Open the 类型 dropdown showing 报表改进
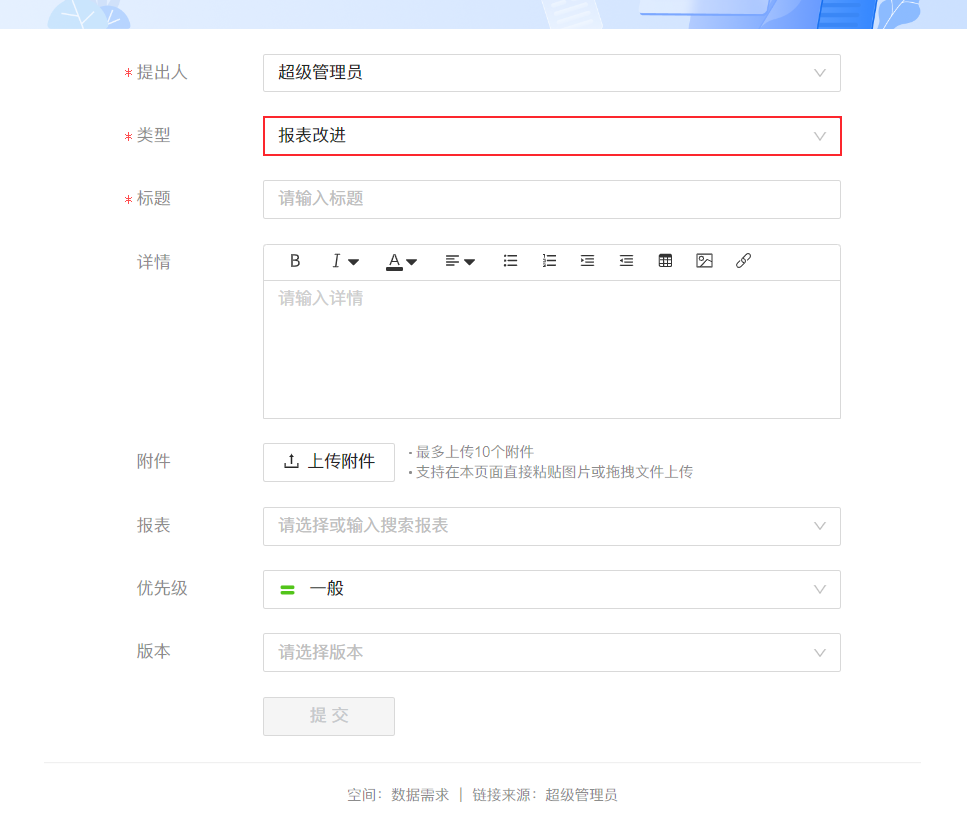Viewport: 967px width, 817px height. click(x=552, y=136)
